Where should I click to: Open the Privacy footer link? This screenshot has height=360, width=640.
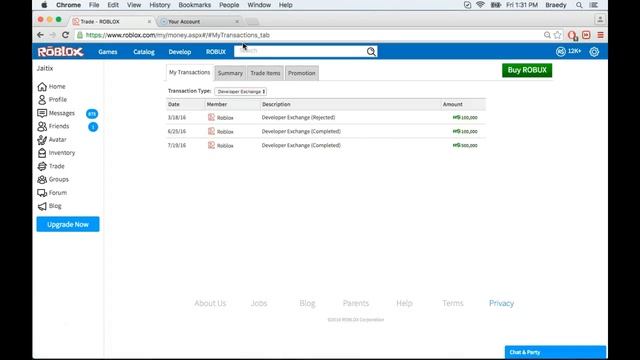(x=501, y=303)
